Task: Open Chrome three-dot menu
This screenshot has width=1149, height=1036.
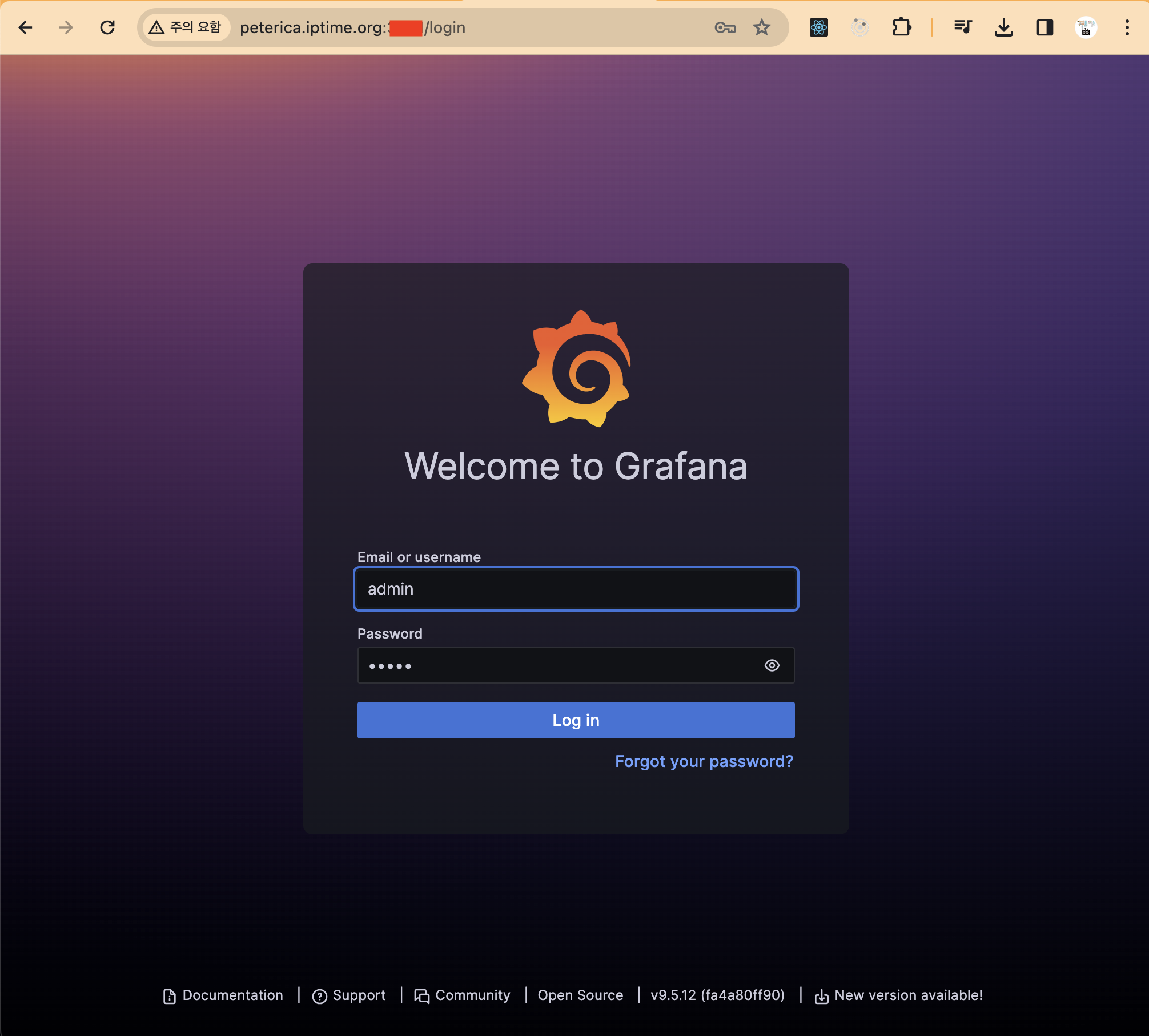Action: 1127,27
